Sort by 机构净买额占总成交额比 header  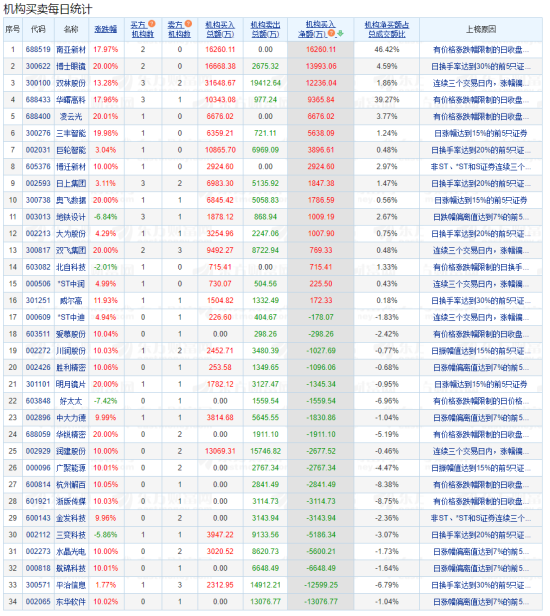(387, 29)
